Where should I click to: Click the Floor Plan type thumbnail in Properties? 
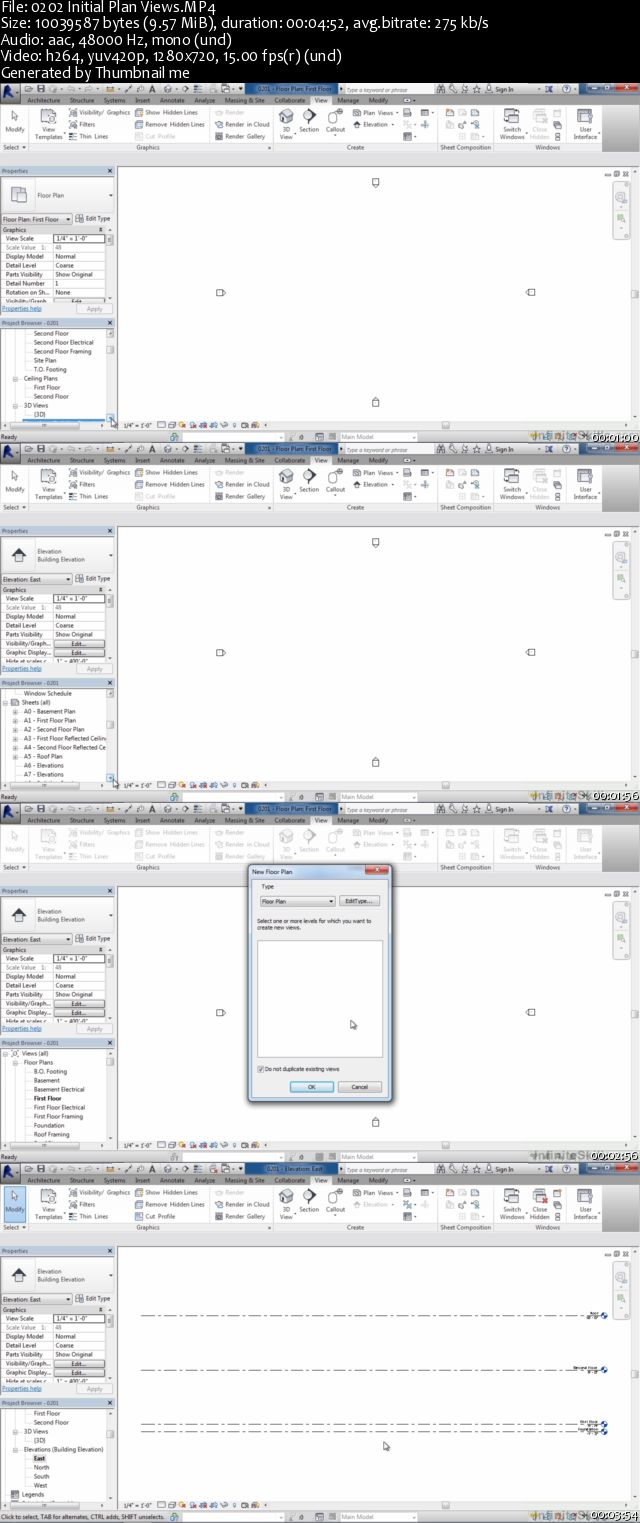click(x=20, y=196)
